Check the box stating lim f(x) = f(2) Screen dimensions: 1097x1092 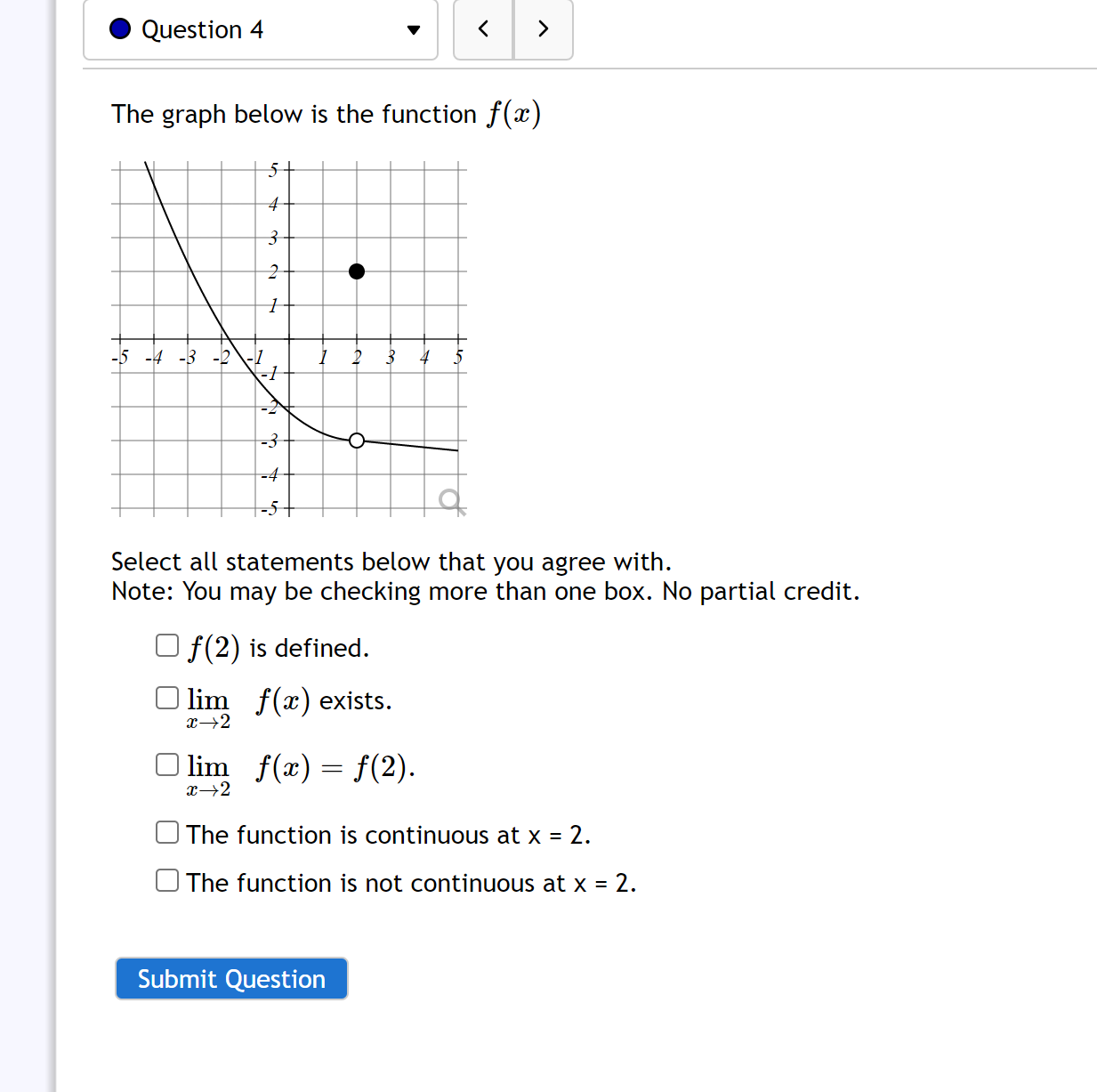tap(166, 763)
